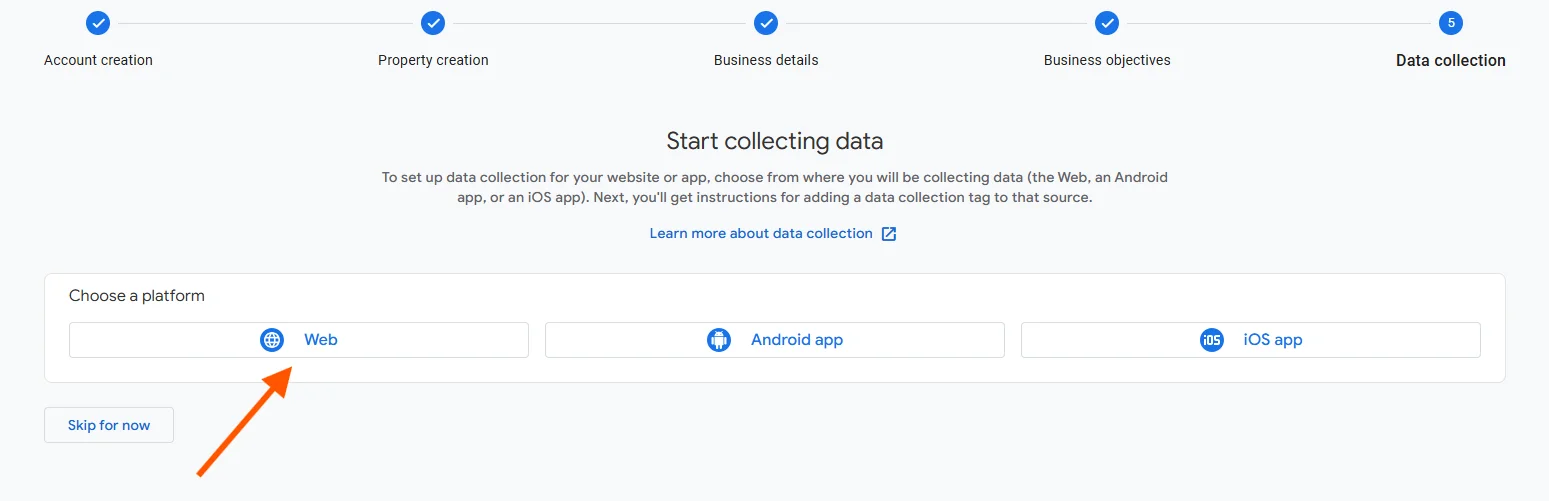Click the Business objectives step checkmark
This screenshot has width=1549, height=501.
coord(1107,23)
